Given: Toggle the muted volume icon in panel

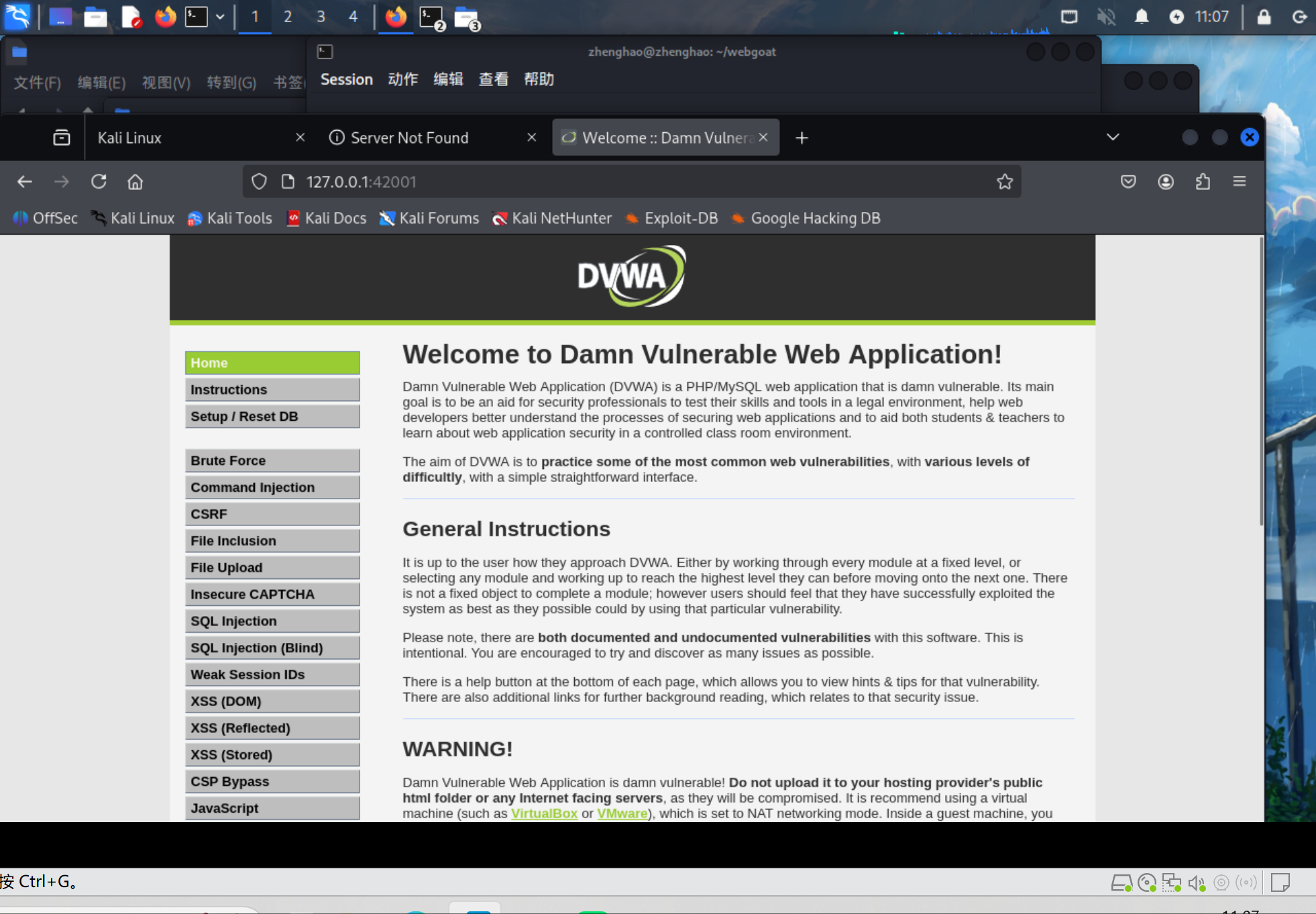Looking at the screenshot, I should coord(1106,17).
